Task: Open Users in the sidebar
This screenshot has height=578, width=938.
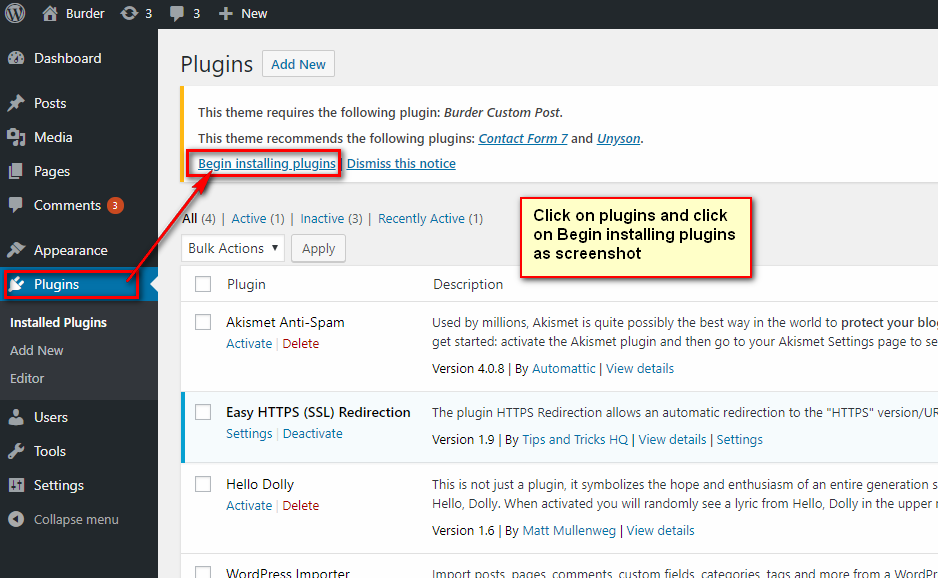Action: tap(50, 417)
